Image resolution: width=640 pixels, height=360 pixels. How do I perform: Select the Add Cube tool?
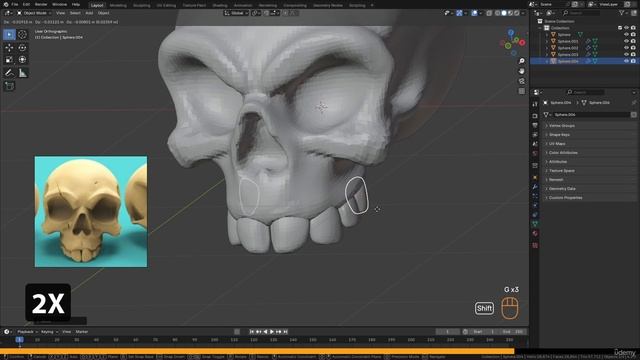(x=9, y=86)
